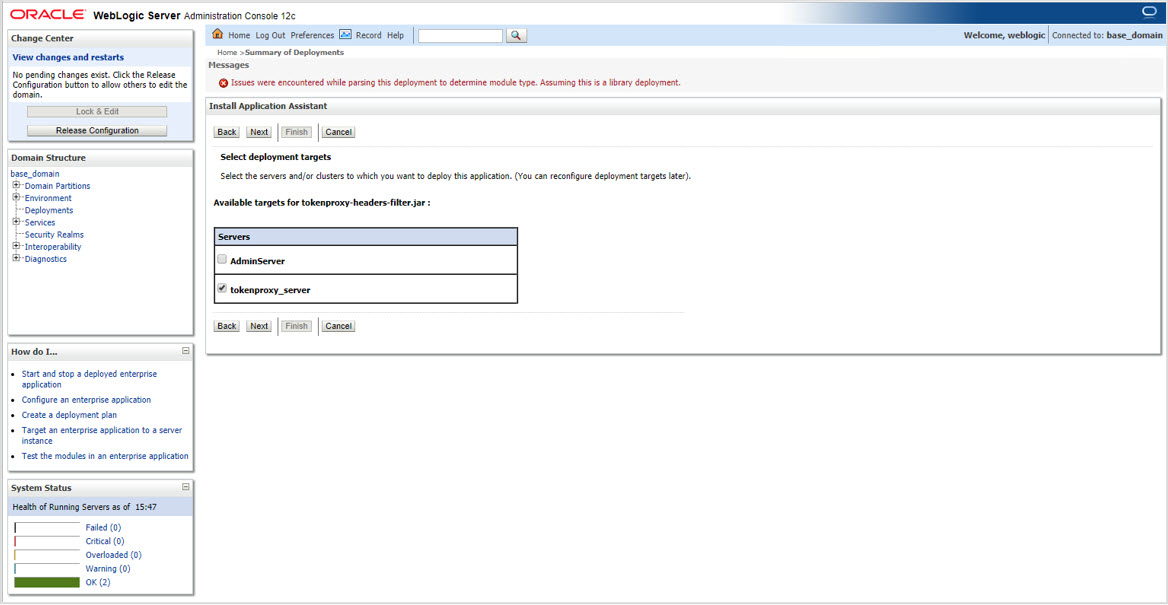Click Log Out in the toolbar
Screen dimensions: 1168x605
[x=270, y=35]
